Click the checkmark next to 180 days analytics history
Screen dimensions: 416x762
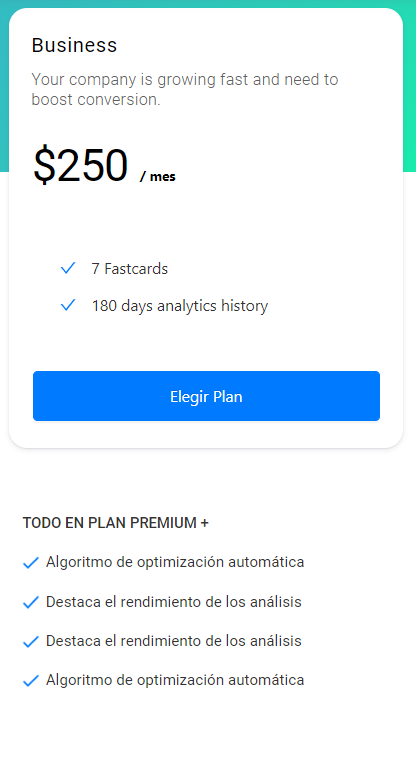click(68, 305)
